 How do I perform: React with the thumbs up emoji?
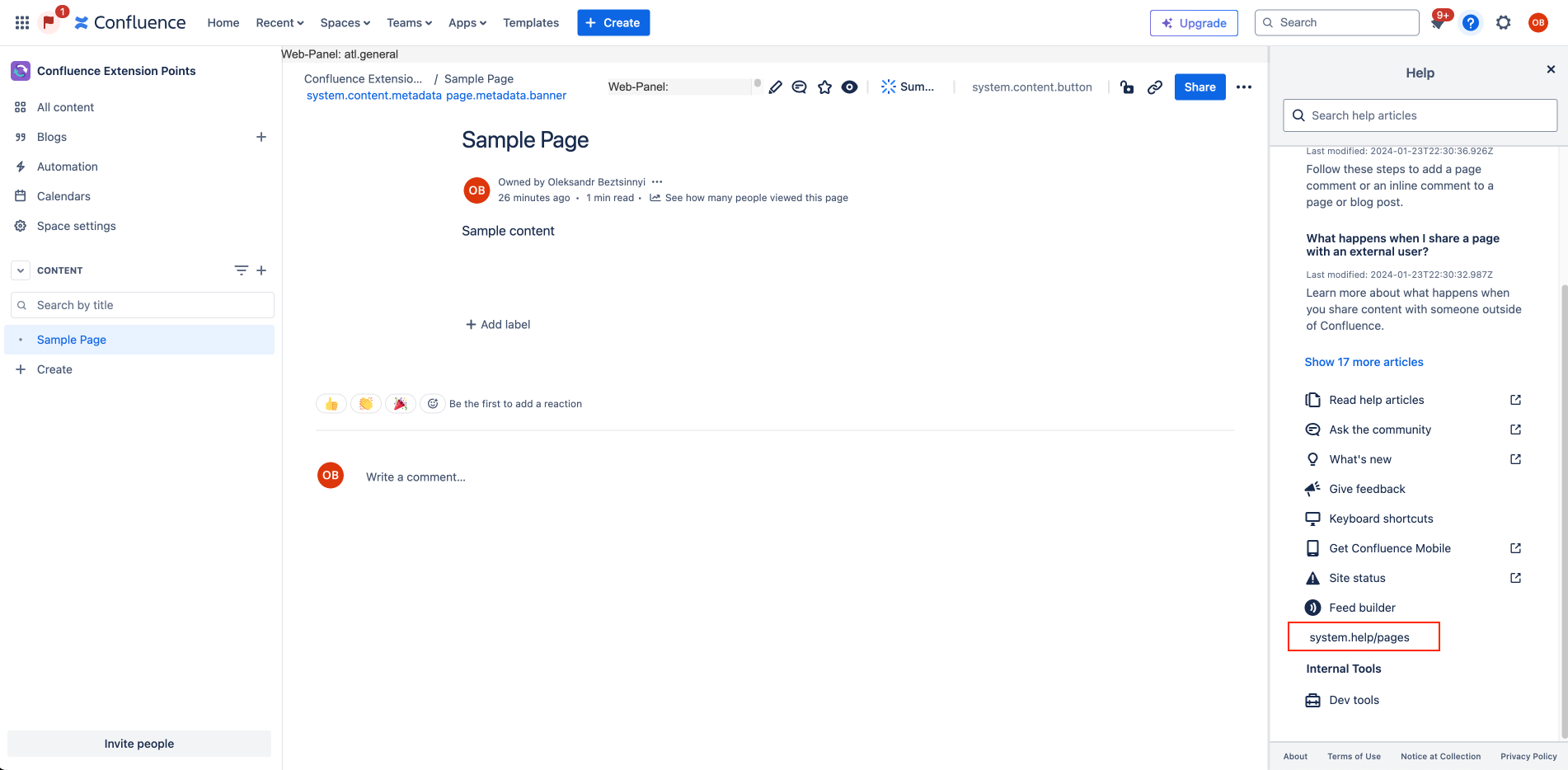[x=331, y=404]
